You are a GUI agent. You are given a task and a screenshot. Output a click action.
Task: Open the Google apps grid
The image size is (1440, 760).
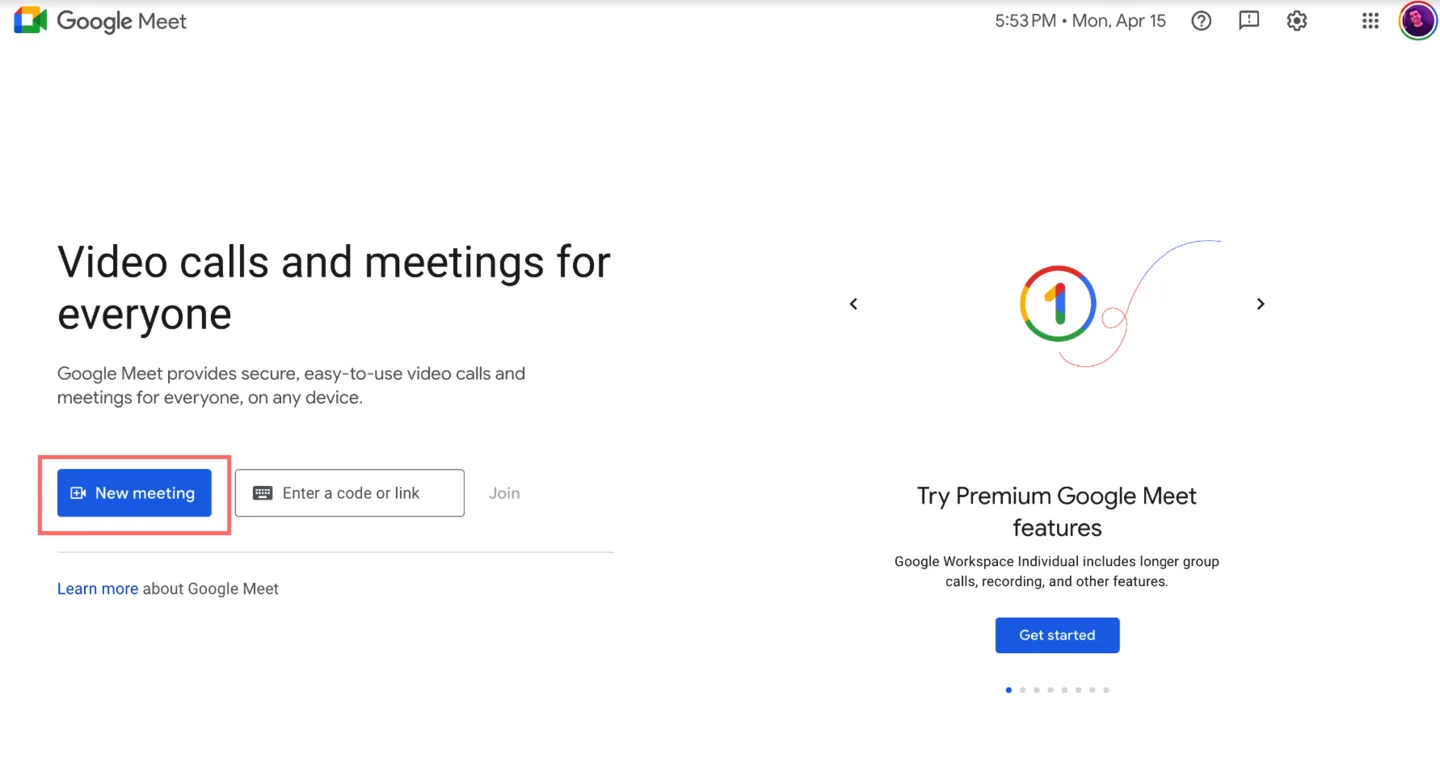tap(1370, 21)
